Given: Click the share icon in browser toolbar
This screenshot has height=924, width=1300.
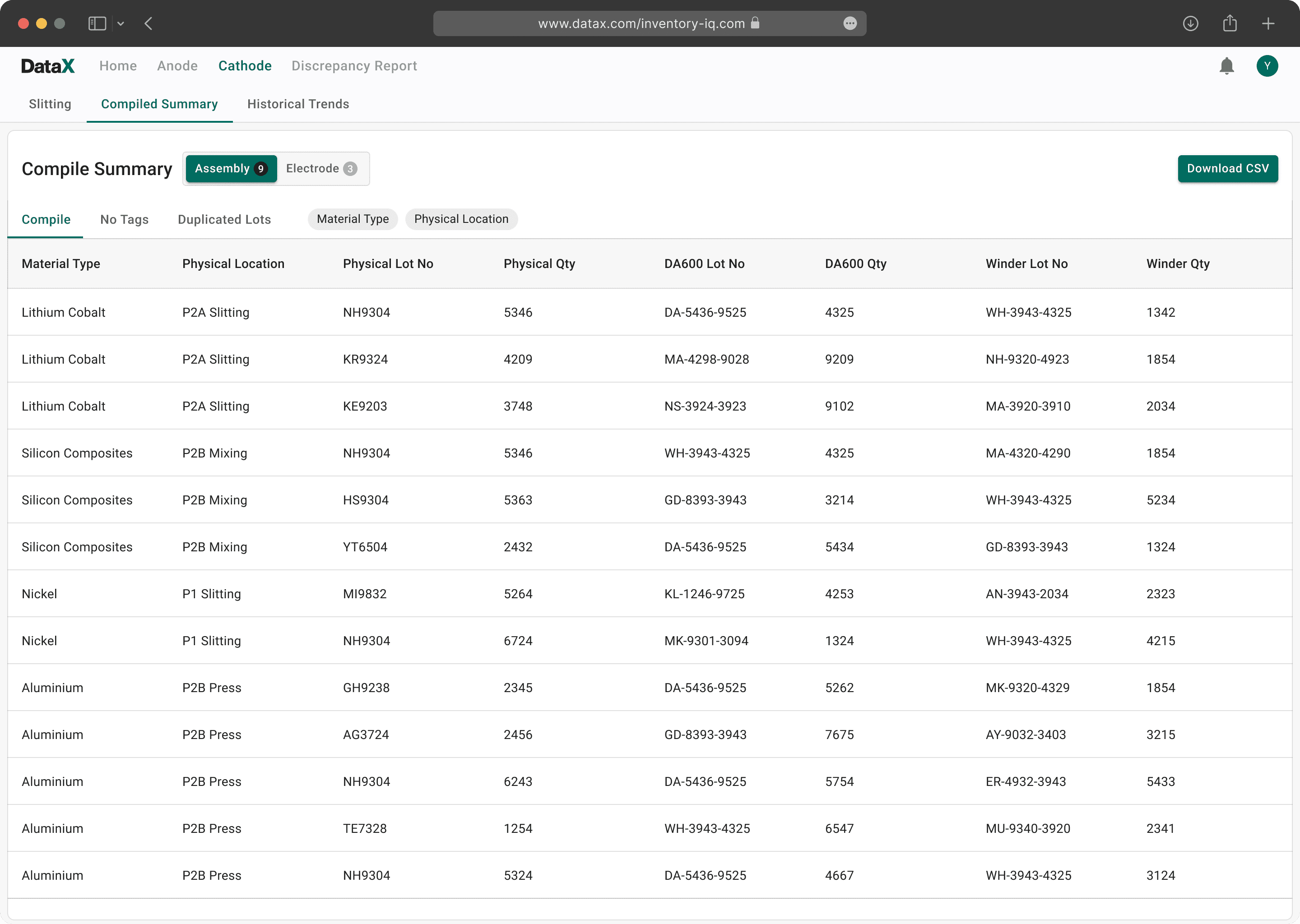Looking at the screenshot, I should 1230,23.
